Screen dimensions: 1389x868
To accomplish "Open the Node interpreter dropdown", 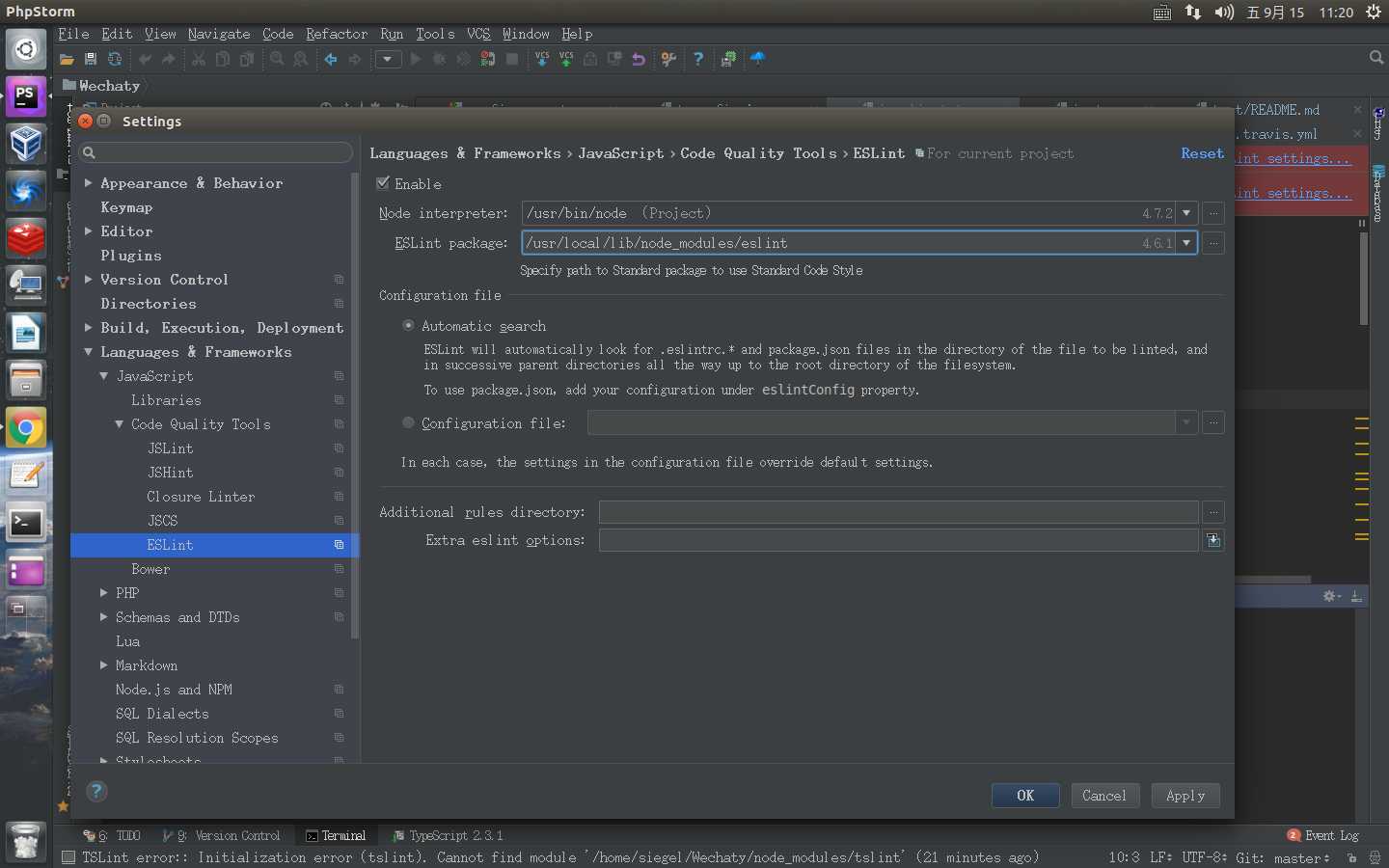I will [1186, 213].
